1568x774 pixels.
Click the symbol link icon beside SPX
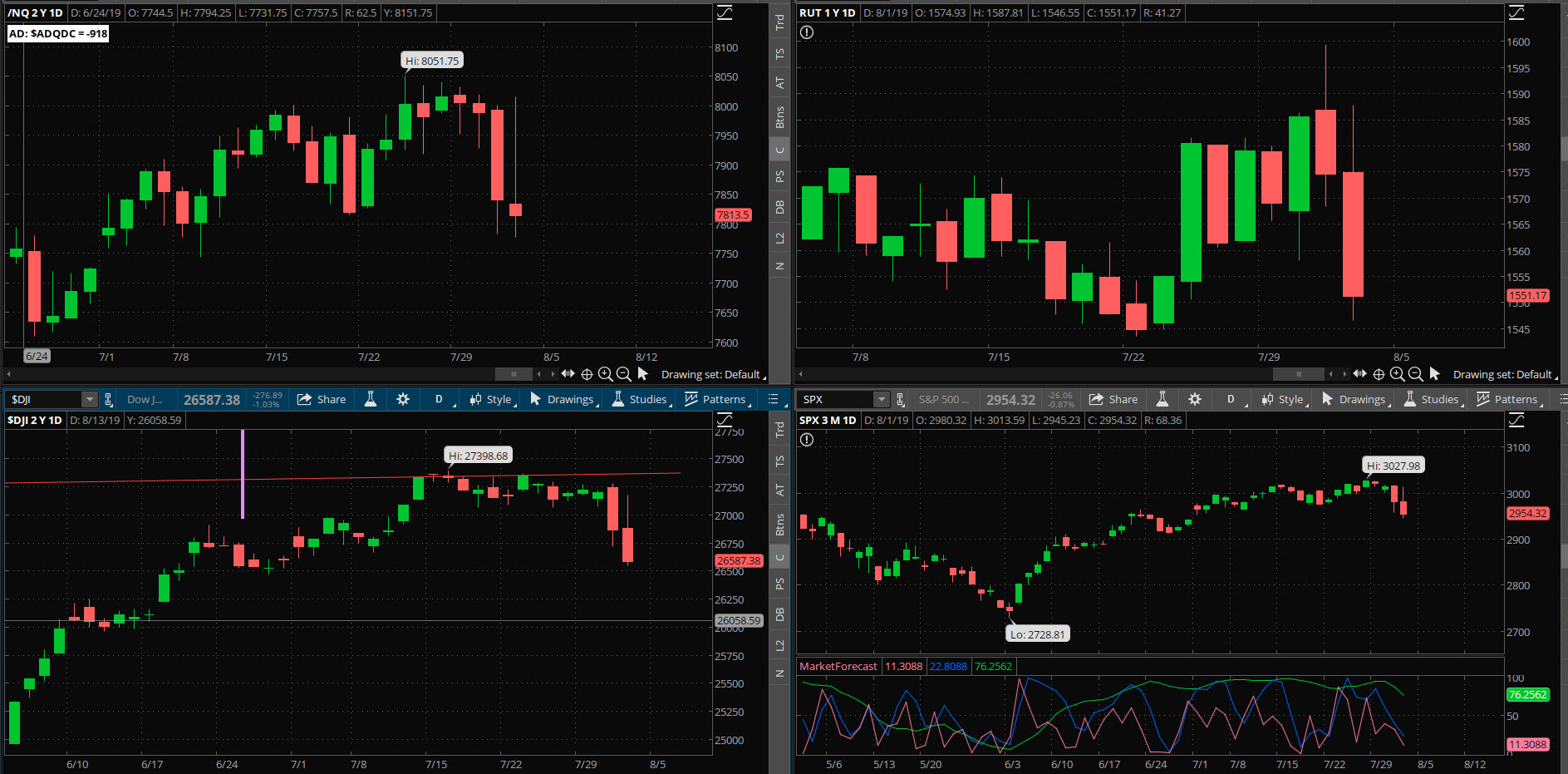click(x=900, y=399)
